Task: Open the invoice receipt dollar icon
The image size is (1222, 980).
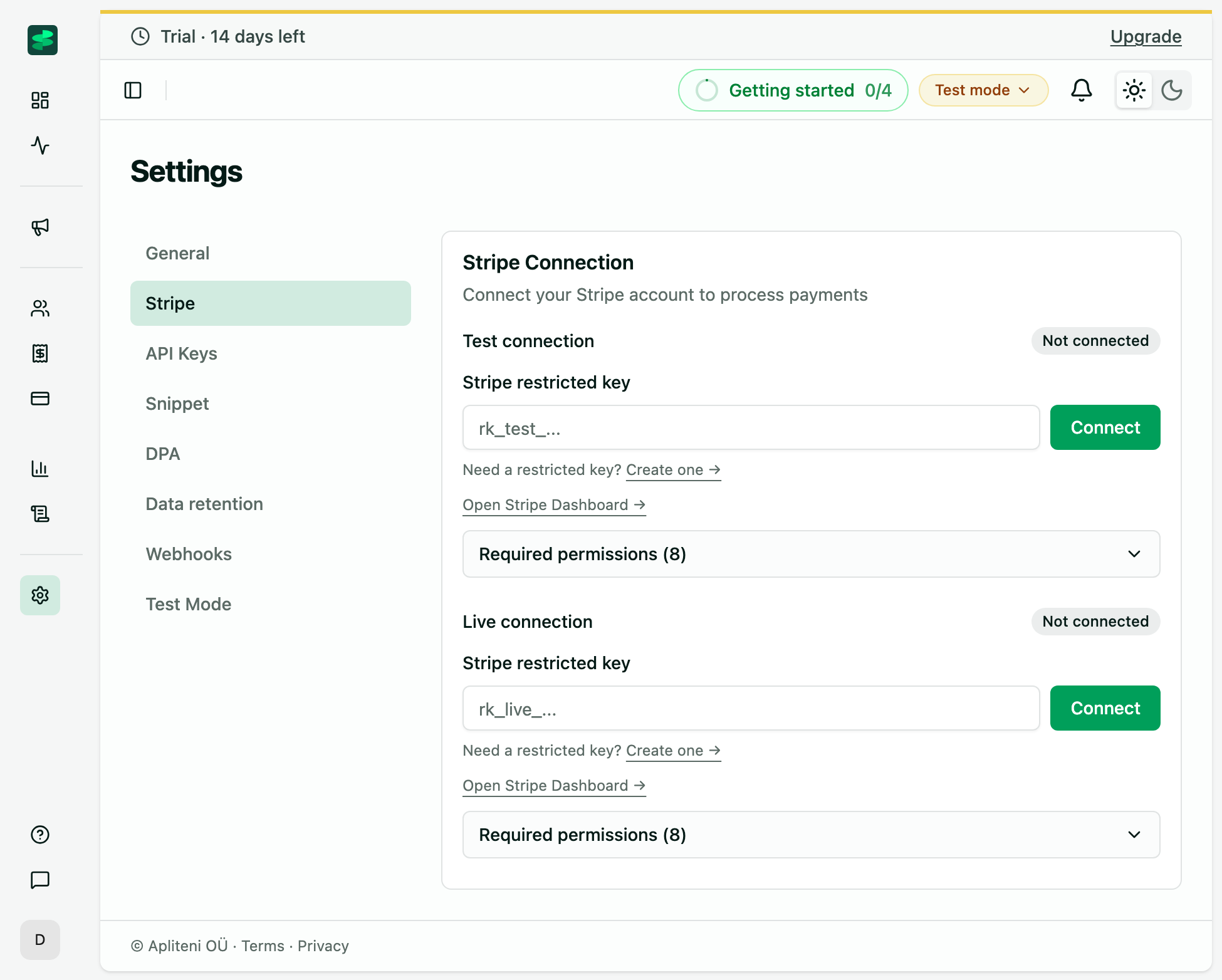Action: (40, 353)
